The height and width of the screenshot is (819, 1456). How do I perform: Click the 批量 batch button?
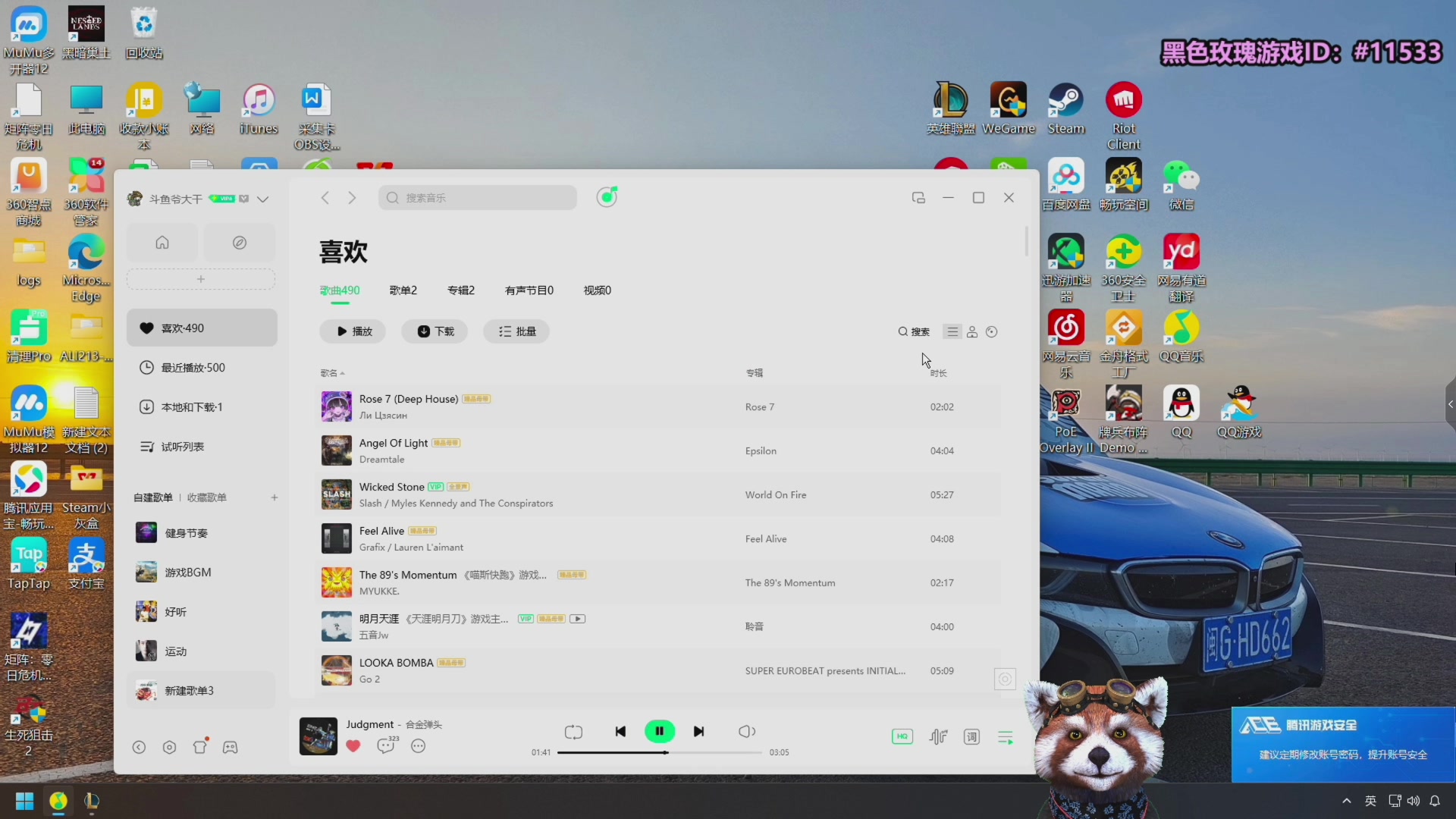pos(516,331)
